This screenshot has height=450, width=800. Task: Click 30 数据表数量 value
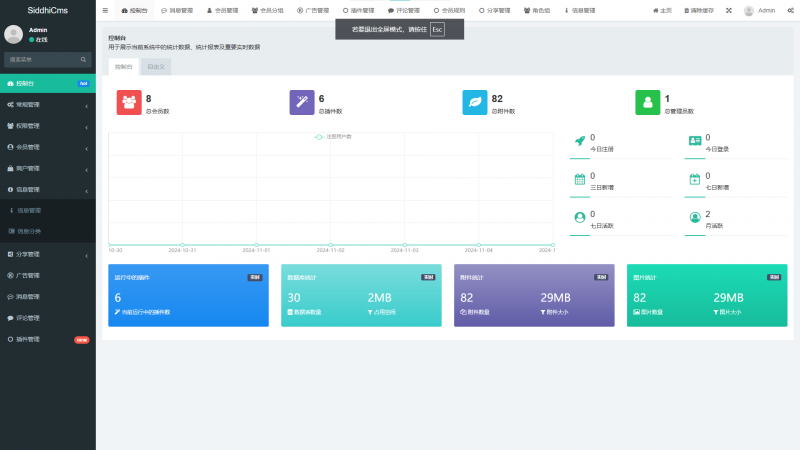pos(294,297)
